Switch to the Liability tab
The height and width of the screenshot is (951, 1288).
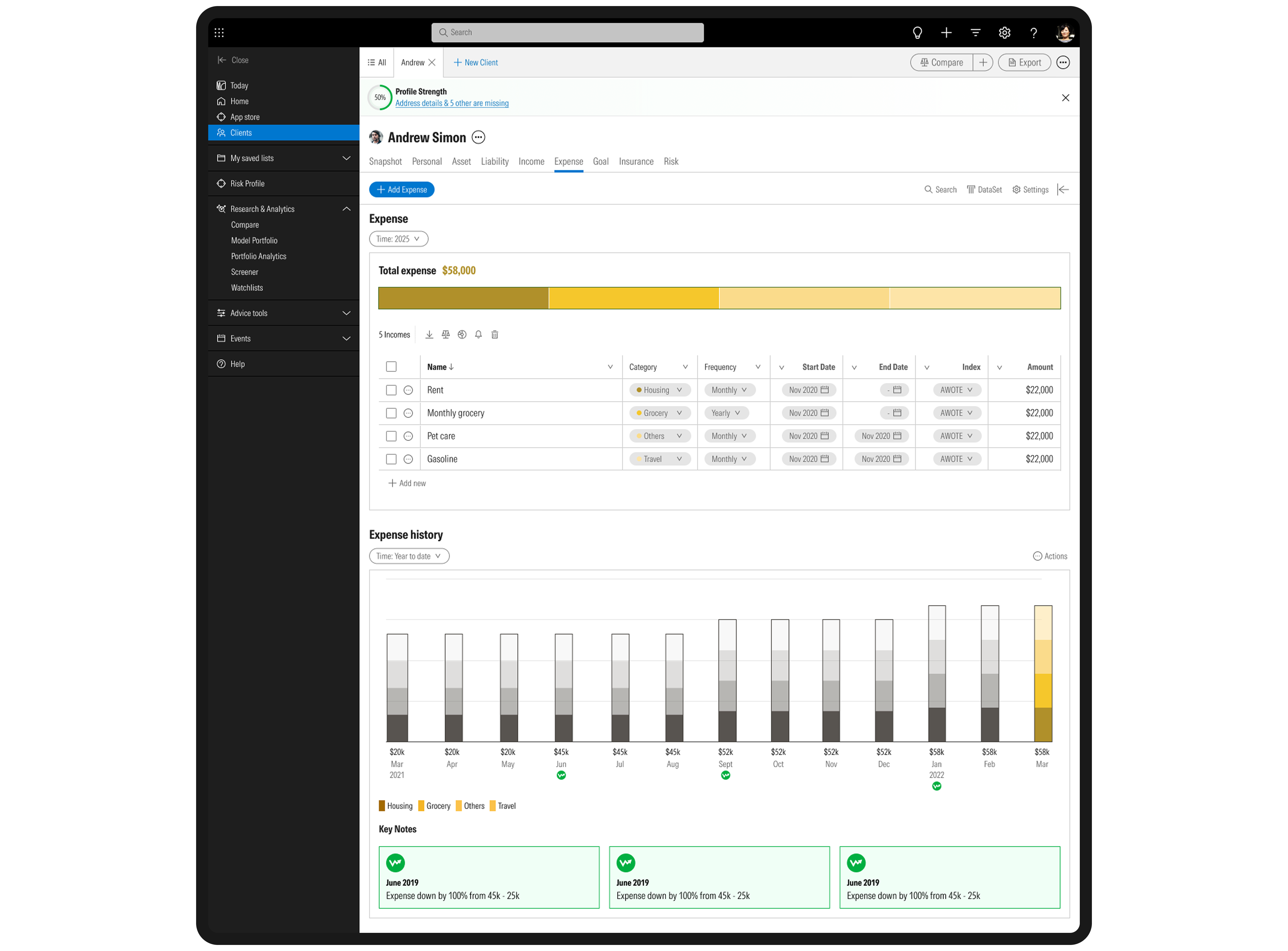[494, 162]
